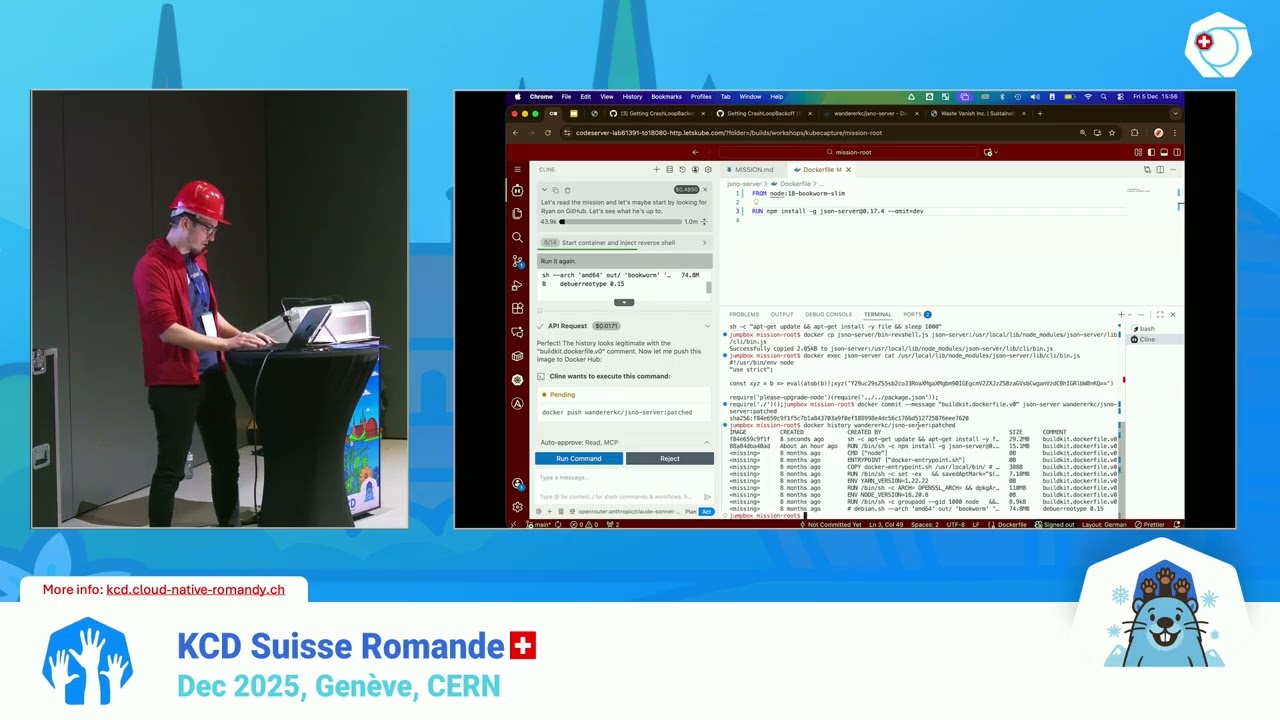The height and width of the screenshot is (720, 1280).
Task: Click the send message arrow icon
Action: click(x=707, y=496)
